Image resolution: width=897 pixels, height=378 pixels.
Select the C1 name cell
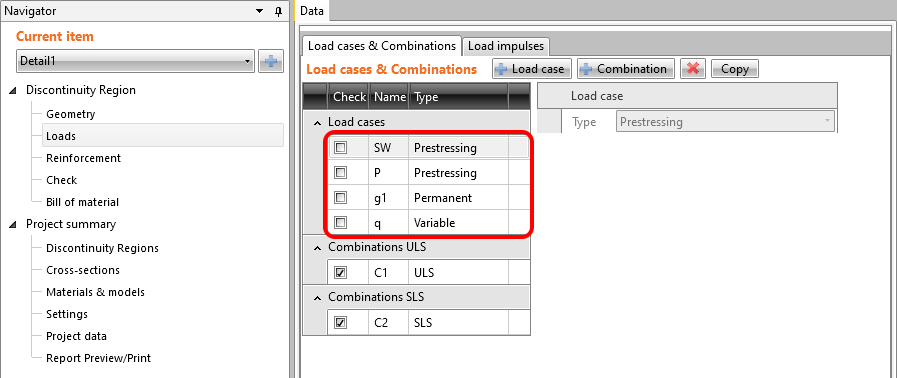[x=388, y=273]
